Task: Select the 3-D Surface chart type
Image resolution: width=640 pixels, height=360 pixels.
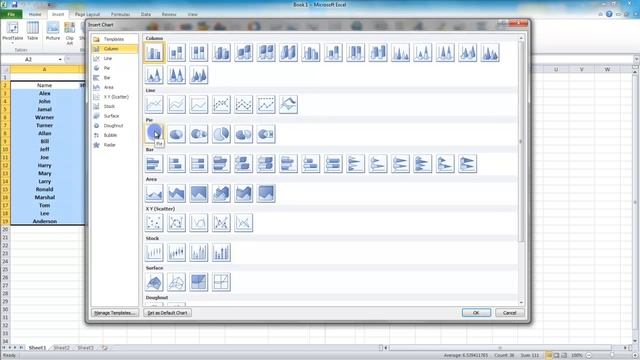Action: 154,282
